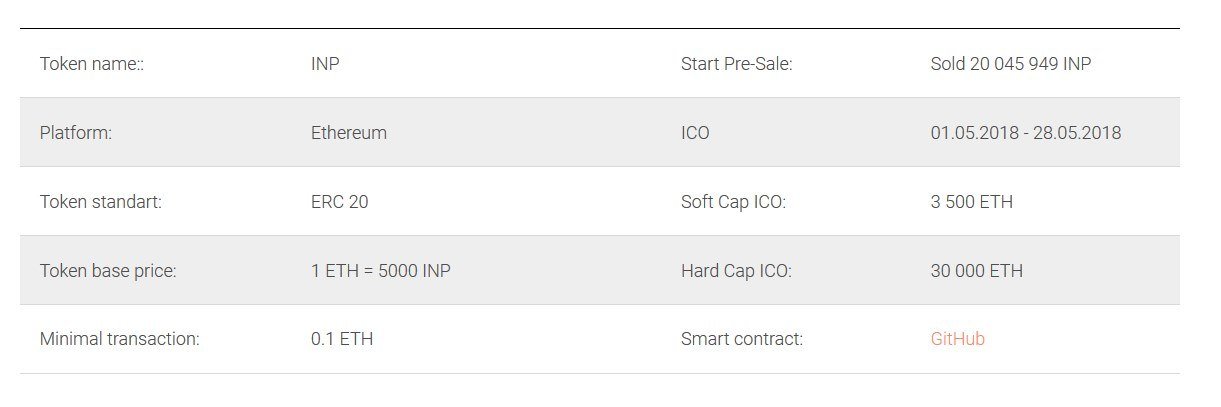
Task: Select the 3 500 ETH soft cap value
Action: click(971, 202)
